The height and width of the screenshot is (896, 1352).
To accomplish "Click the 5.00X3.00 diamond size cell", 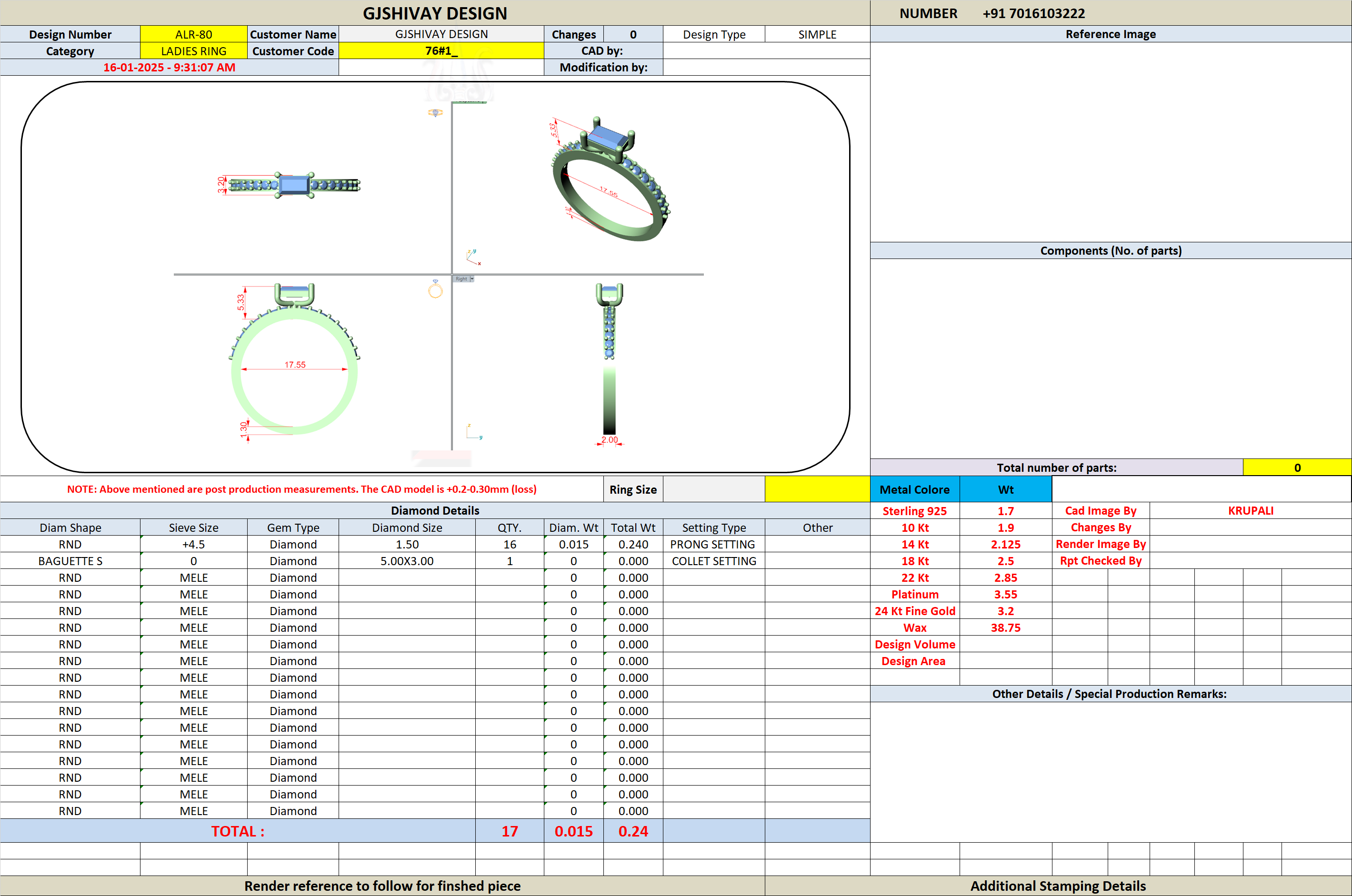I will point(407,560).
